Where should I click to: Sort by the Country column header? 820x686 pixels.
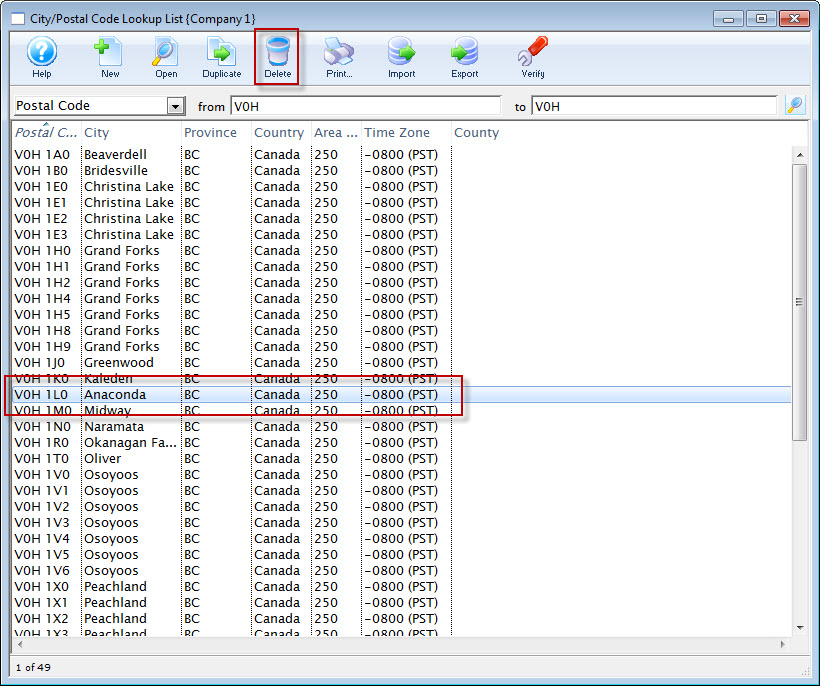(281, 132)
